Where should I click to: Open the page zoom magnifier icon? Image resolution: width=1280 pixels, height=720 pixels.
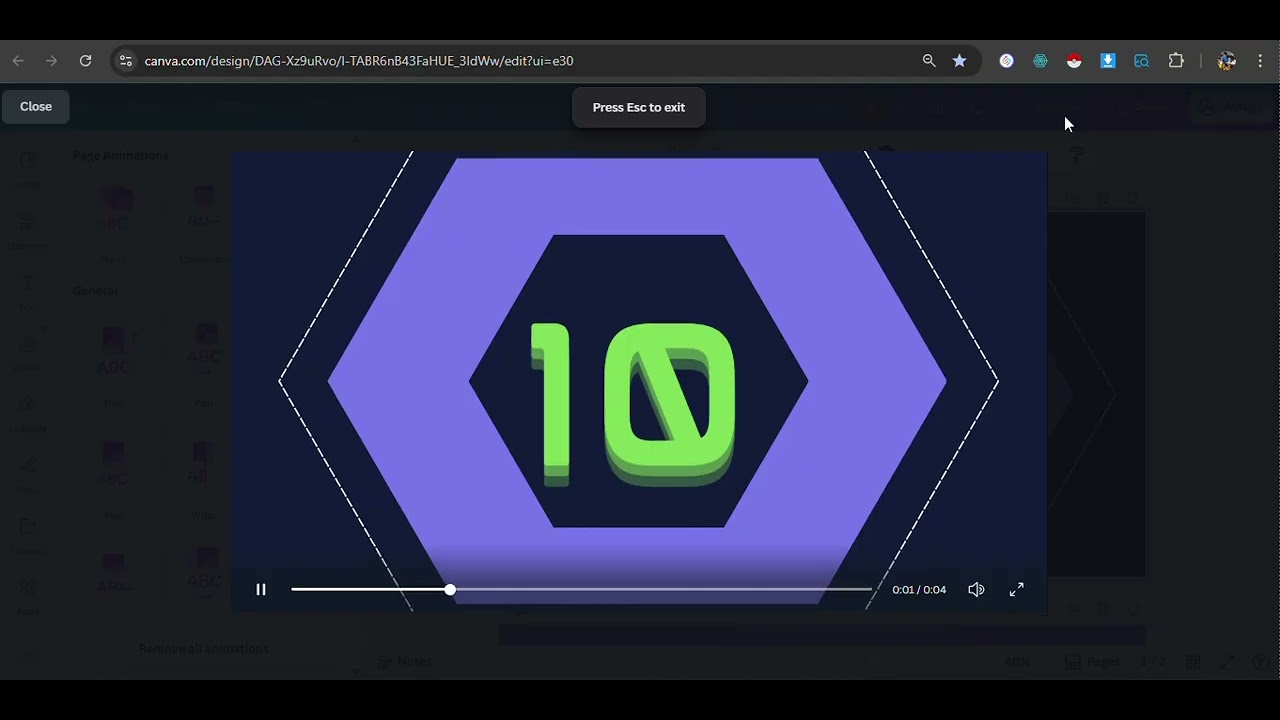tap(929, 61)
